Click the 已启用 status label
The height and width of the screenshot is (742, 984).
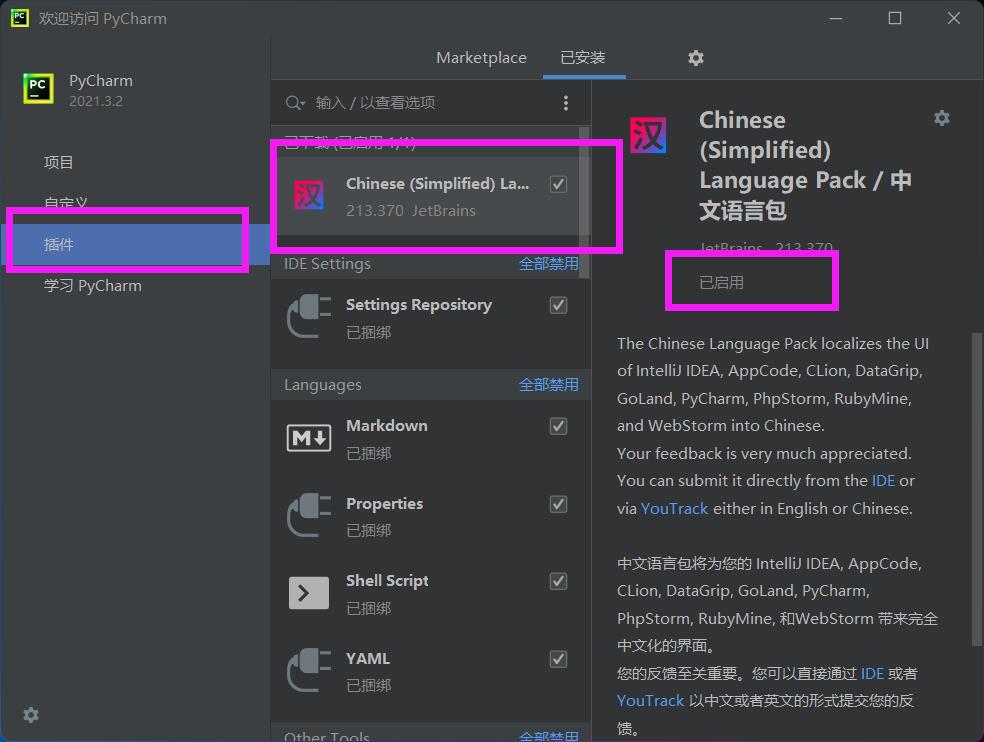click(x=721, y=282)
